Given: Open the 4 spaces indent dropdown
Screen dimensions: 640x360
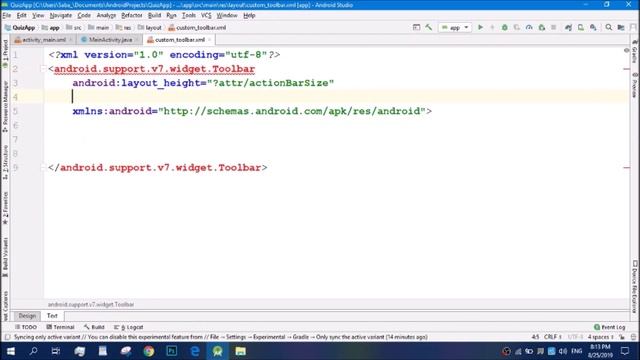Looking at the screenshot, I should (600, 337).
